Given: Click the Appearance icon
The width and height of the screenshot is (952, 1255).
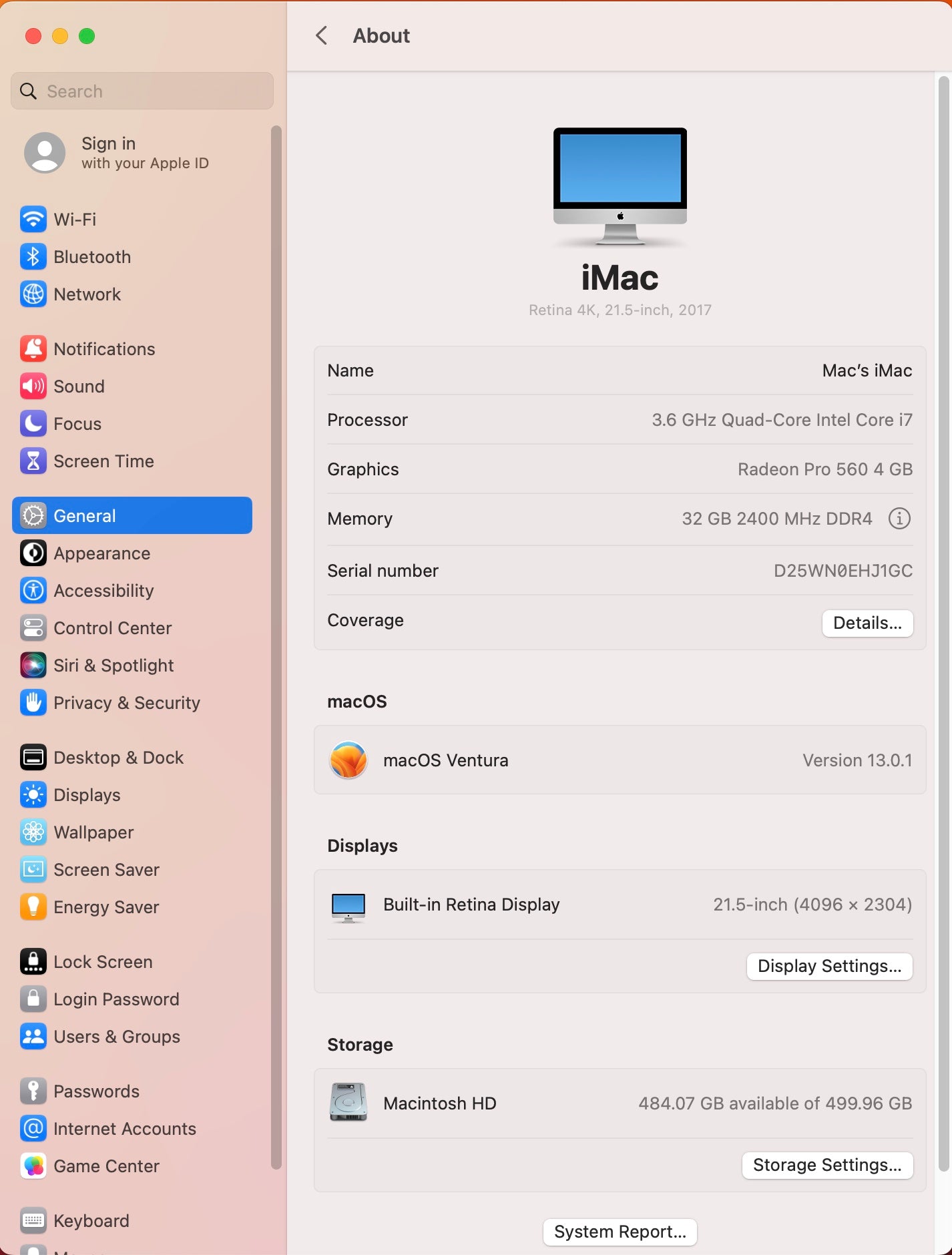Looking at the screenshot, I should click(x=33, y=553).
